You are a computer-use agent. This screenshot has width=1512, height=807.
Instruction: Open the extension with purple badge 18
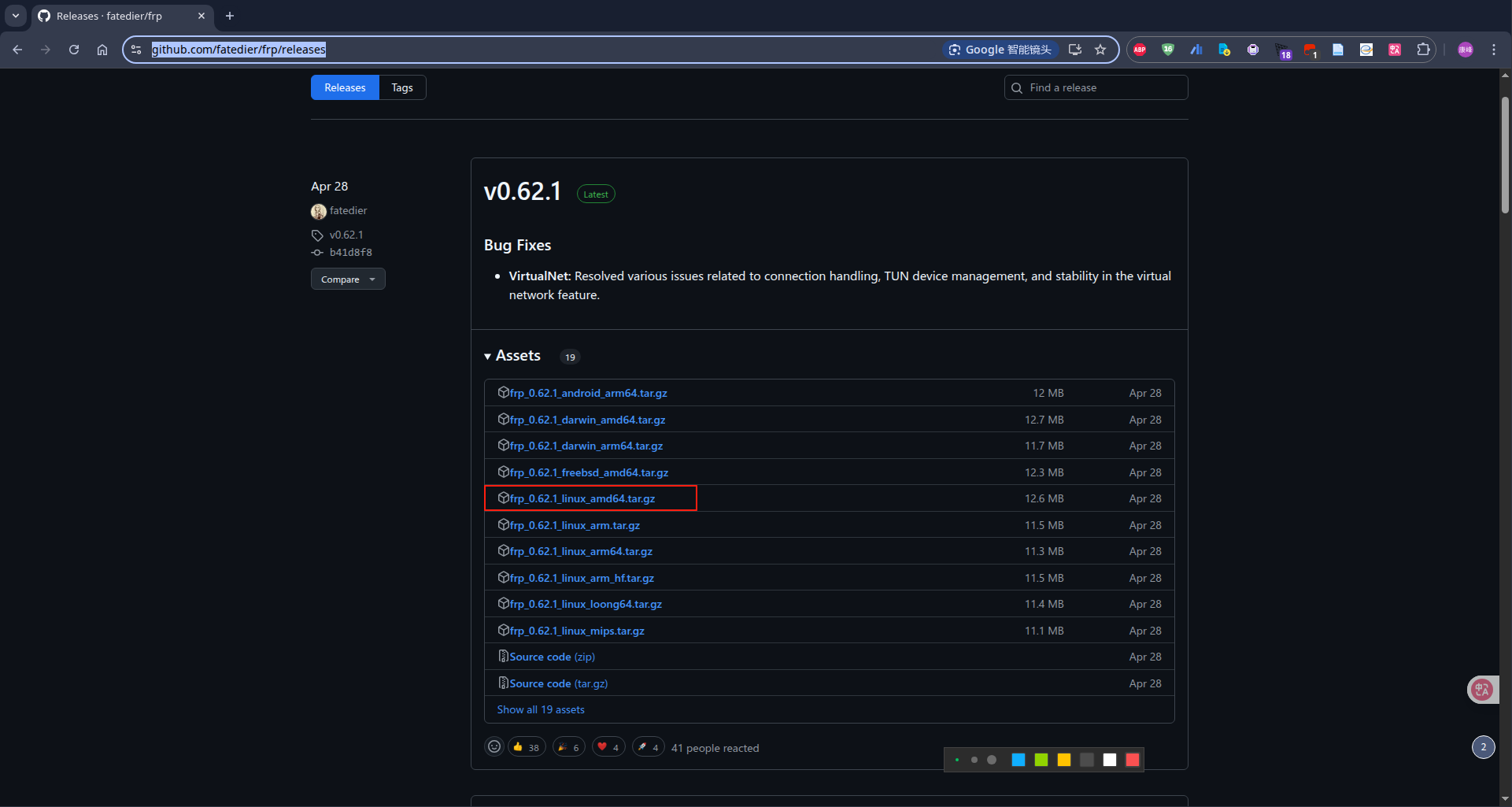tap(1282, 50)
